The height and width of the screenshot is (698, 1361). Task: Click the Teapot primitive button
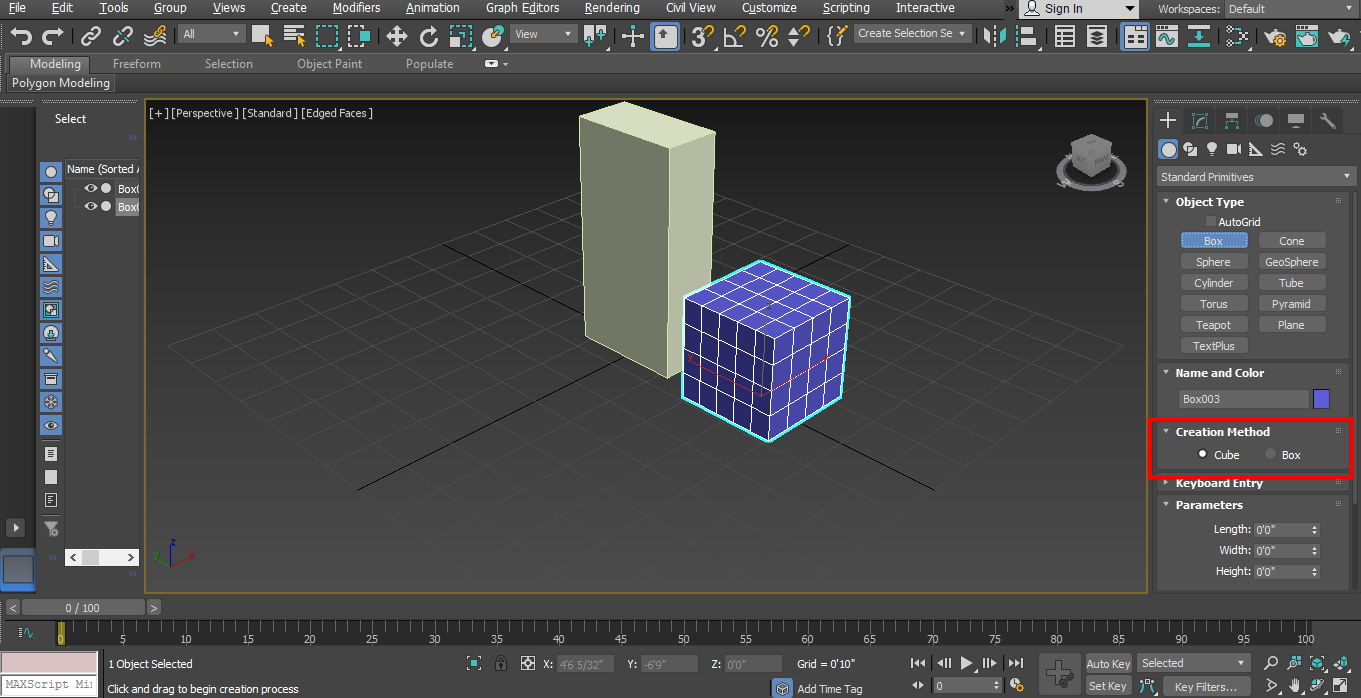pos(1213,324)
